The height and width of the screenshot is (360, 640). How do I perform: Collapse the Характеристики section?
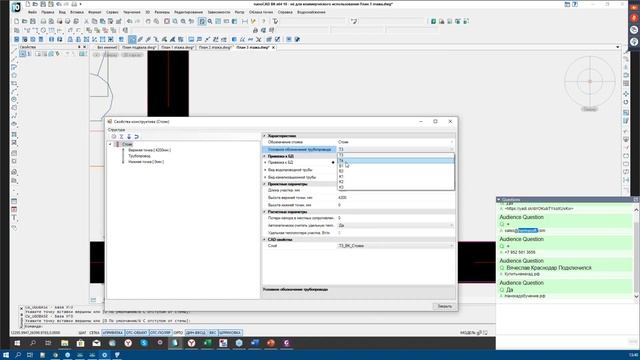click(264, 136)
